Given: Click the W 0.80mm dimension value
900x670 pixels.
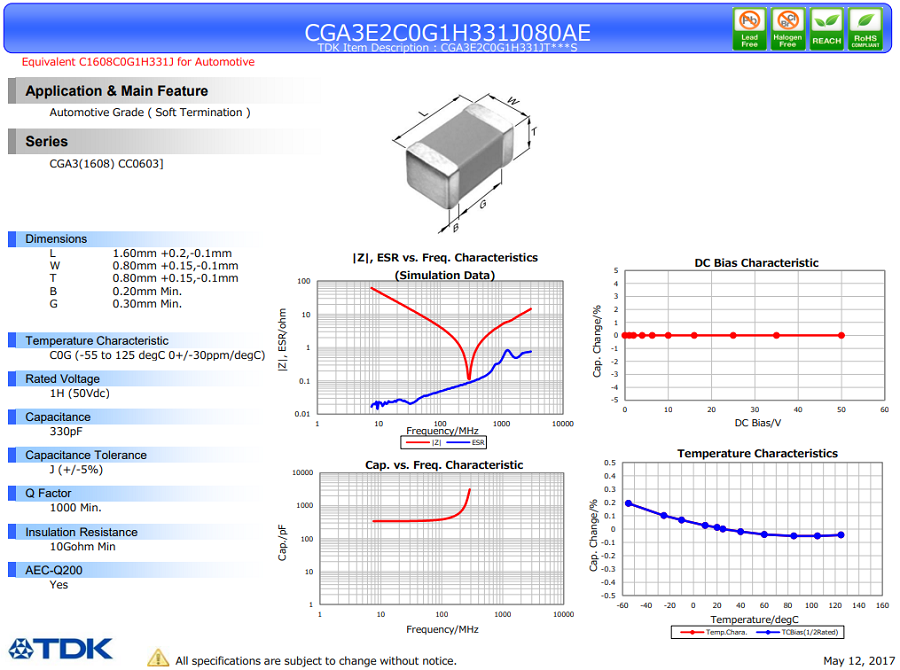Looking at the screenshot, I should (x=175, y=266).
